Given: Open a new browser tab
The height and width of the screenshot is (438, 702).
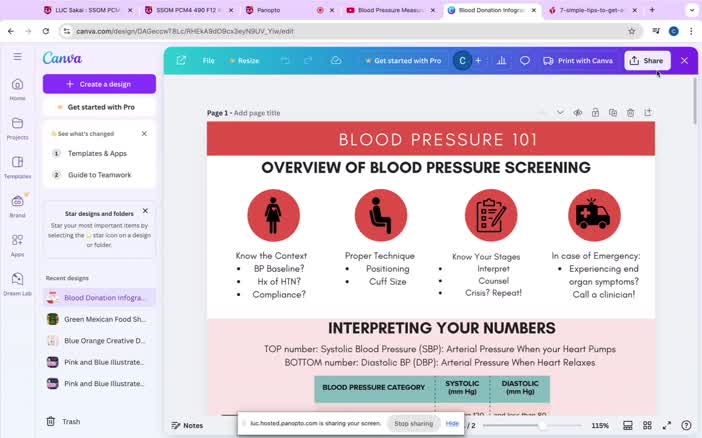Looking at the screenshot, I should click(652, 10).
